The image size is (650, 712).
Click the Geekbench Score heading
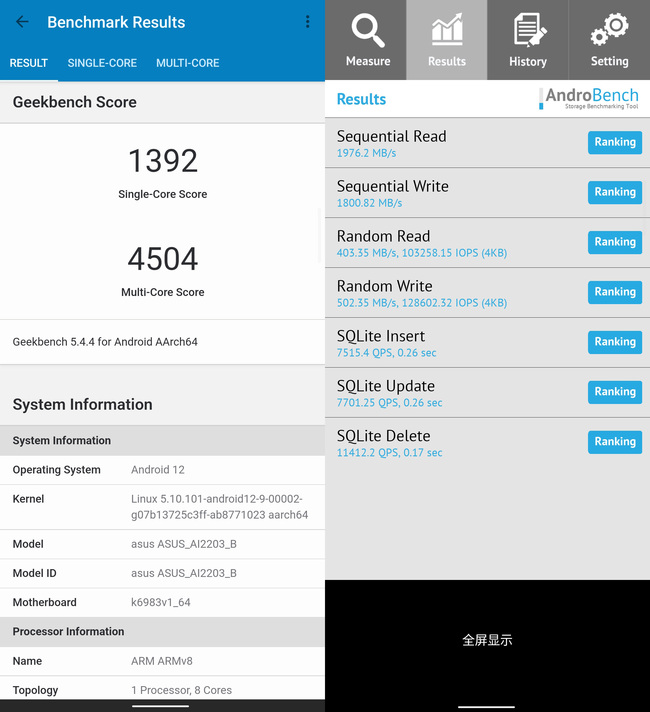[74, 102]
